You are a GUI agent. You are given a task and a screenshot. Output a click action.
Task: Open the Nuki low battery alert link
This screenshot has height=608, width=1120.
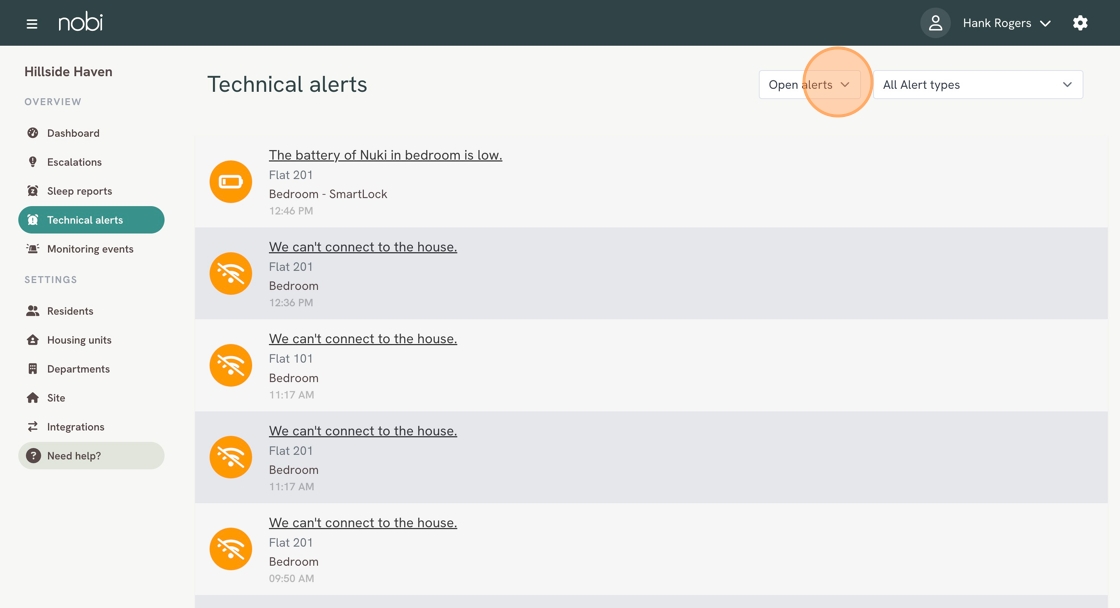pos(385,155)
